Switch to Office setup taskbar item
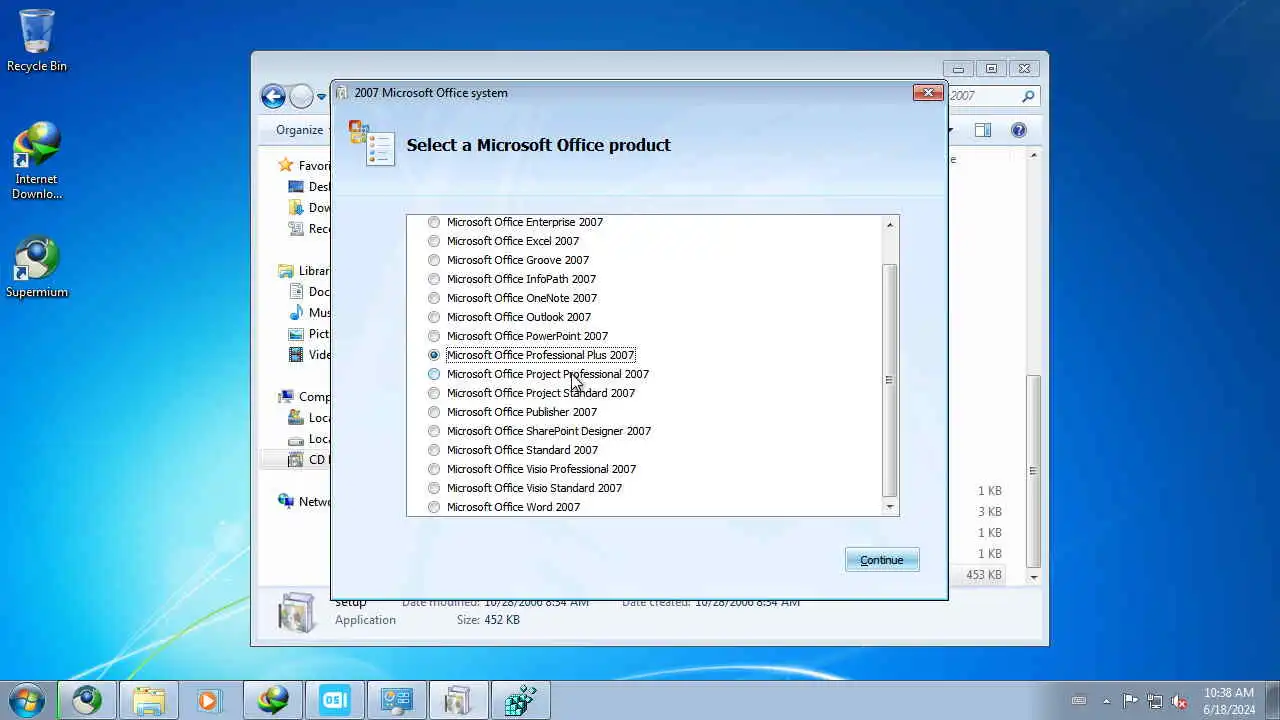Viewport: 1280px width, 720px height. [x=458, y=701]
